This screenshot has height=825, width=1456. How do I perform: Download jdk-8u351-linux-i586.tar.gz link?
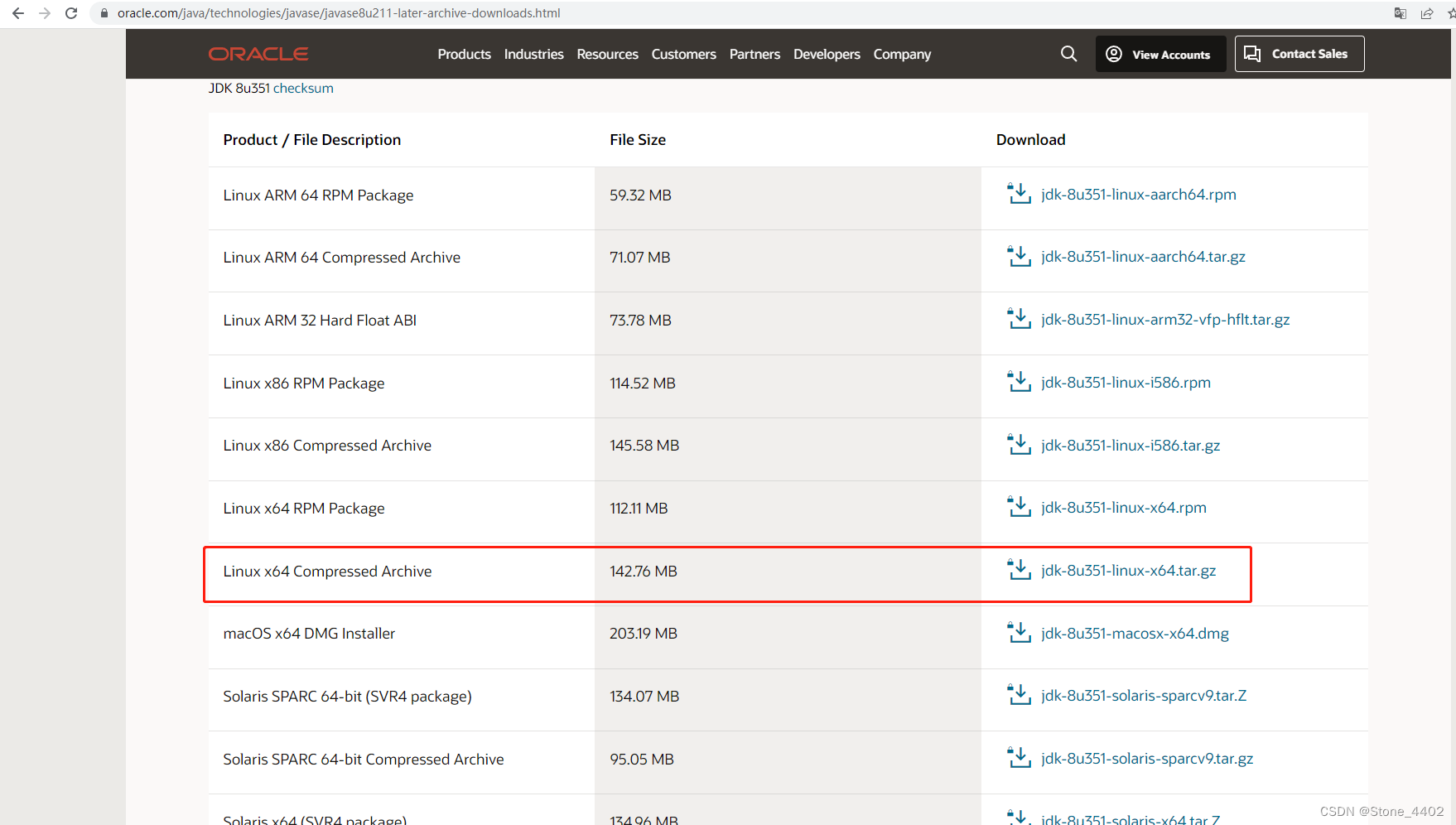tap(1131, 446)
